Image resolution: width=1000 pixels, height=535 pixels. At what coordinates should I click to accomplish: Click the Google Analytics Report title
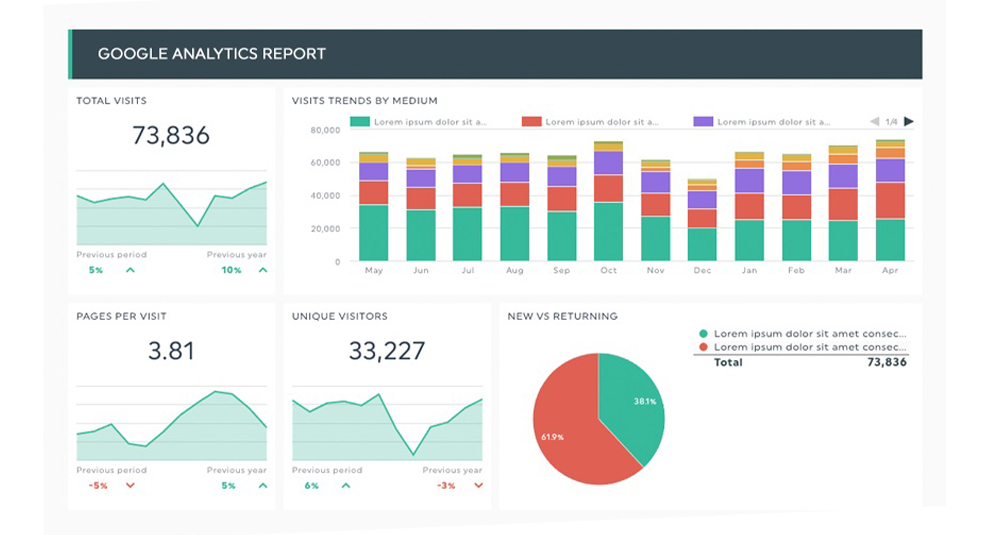pyautogui.click(x=212, y=54)
